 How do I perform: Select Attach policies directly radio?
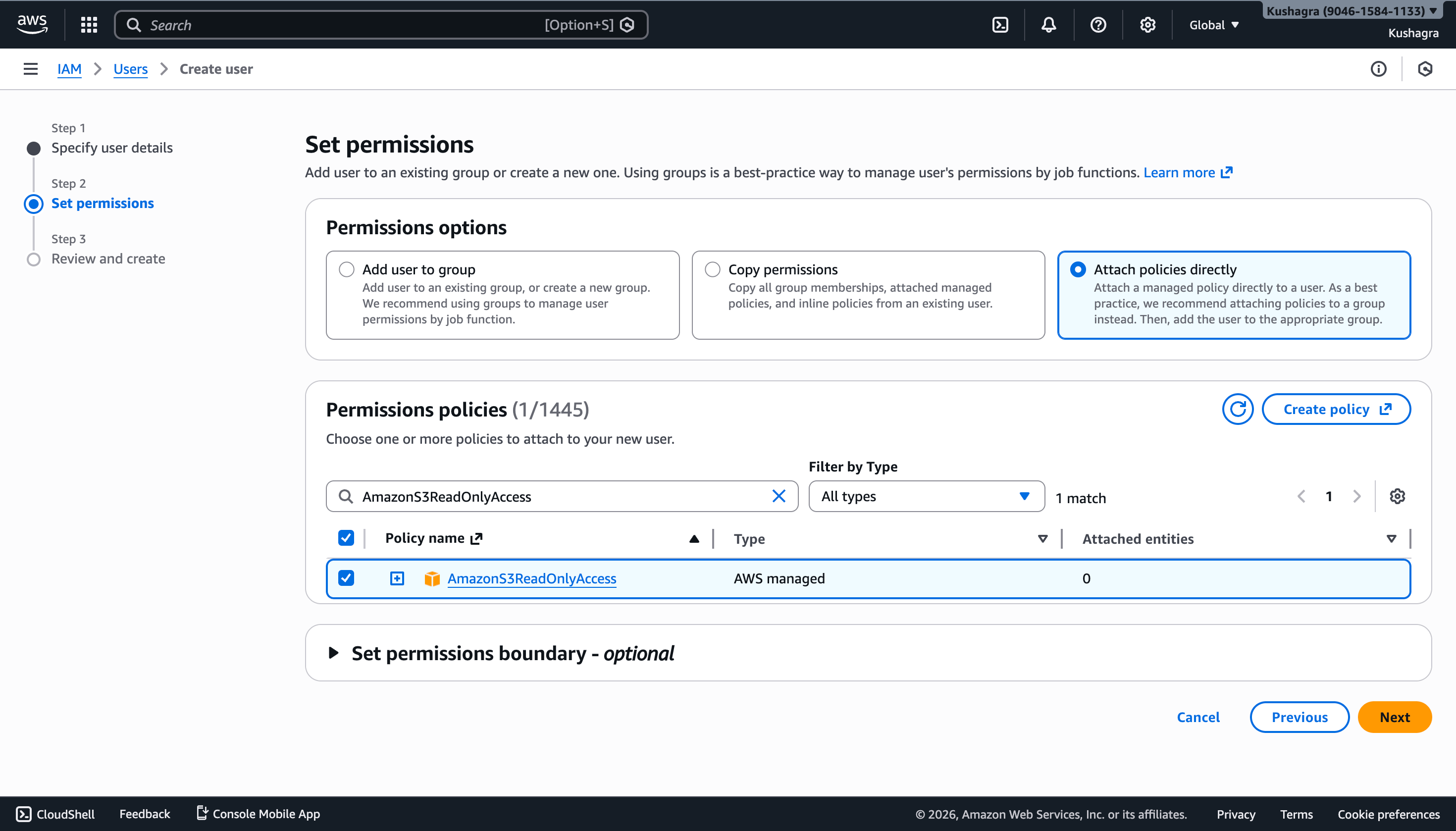[x=1078, y=269]
